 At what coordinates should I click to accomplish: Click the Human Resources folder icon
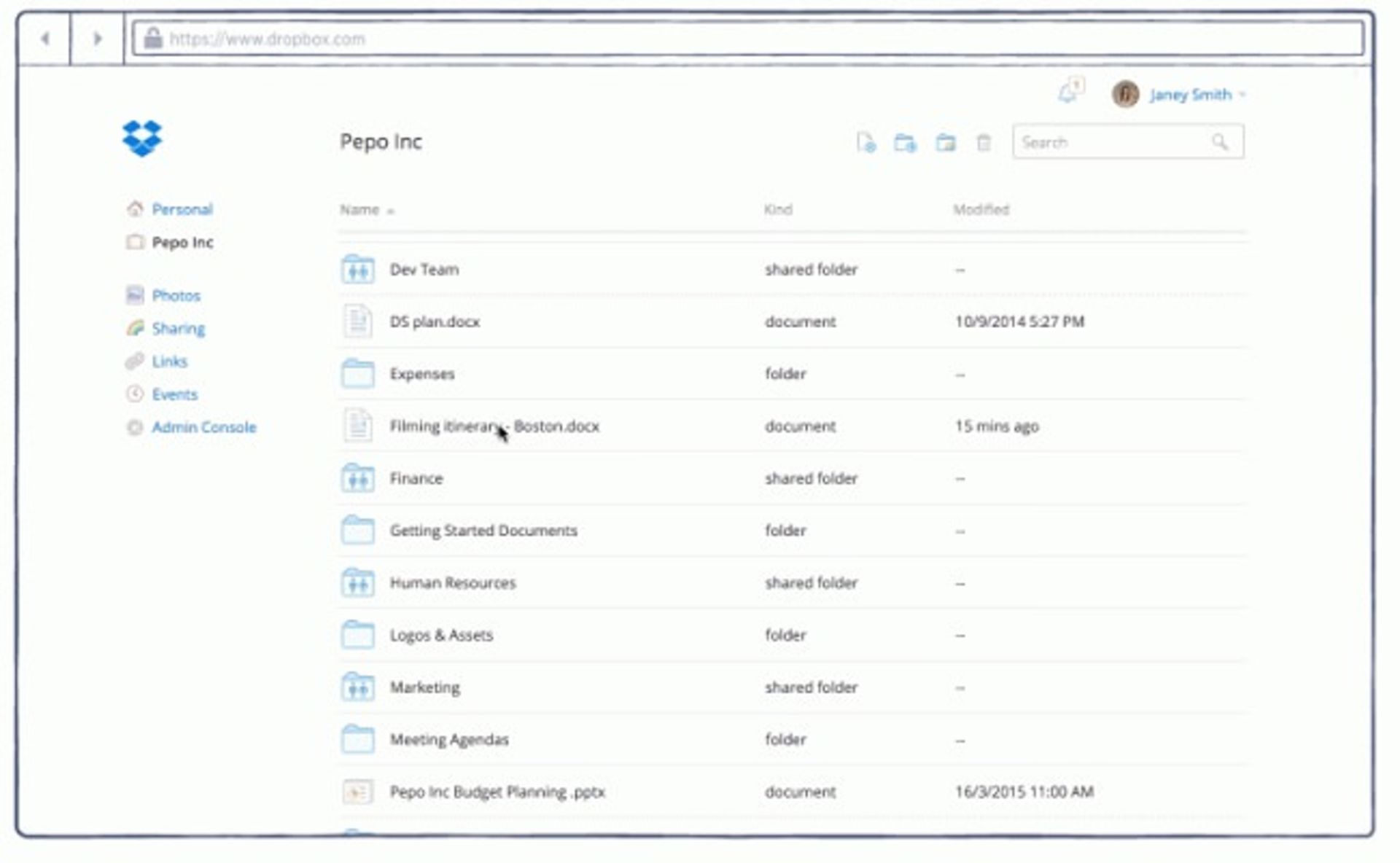pos(357,582)
